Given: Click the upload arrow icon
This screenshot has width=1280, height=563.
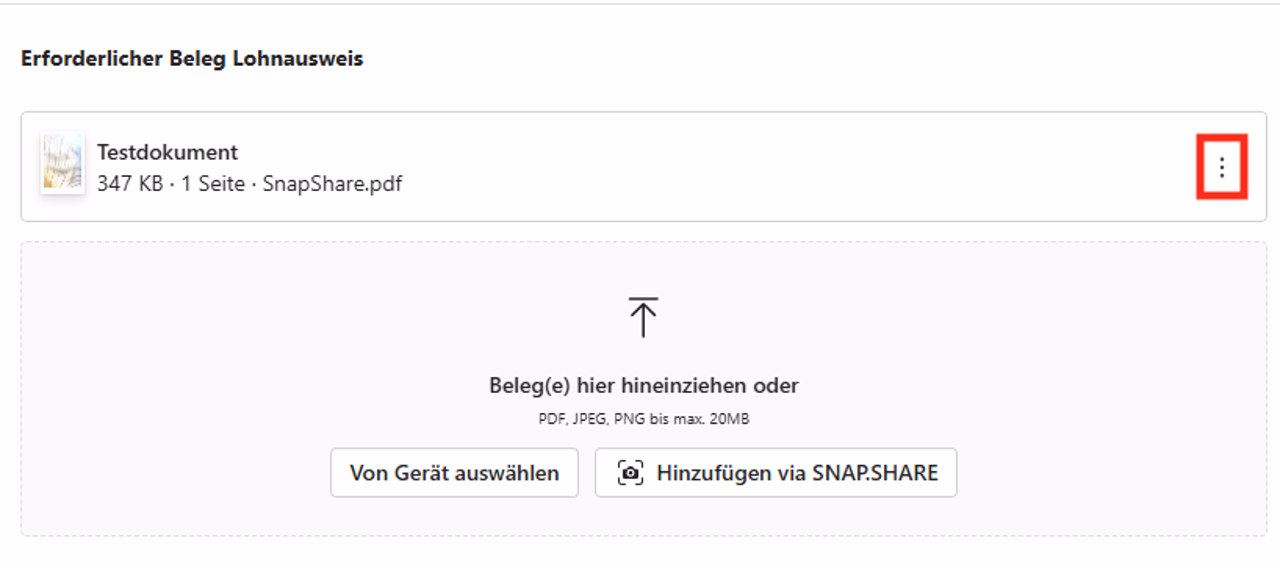Looking at the screenshot, I should point(643,316).
